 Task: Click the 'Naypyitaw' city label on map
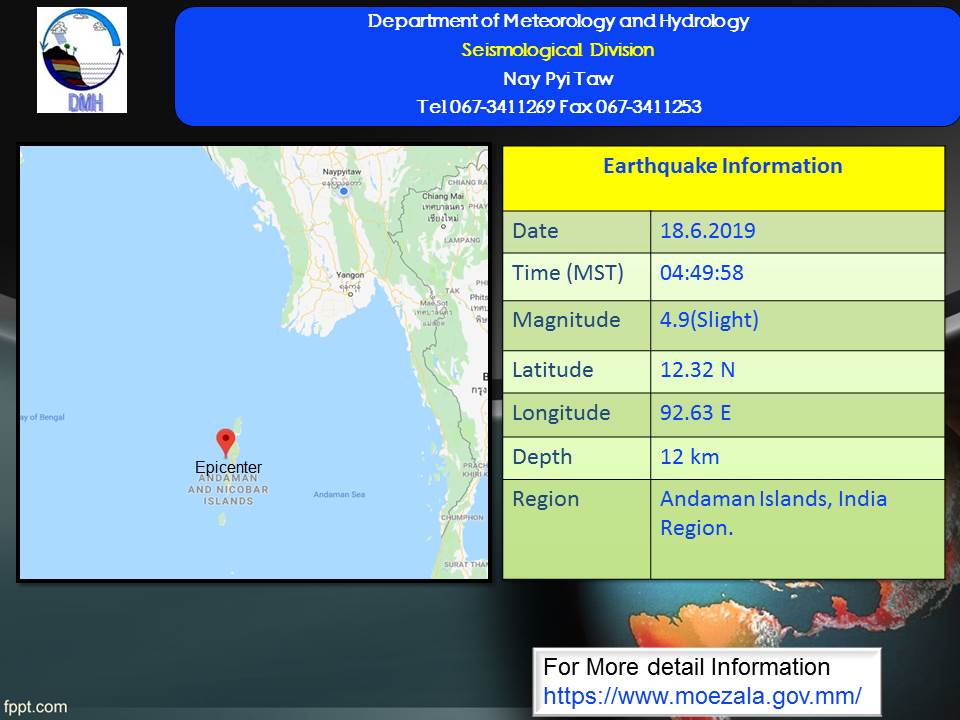[342, 172]
